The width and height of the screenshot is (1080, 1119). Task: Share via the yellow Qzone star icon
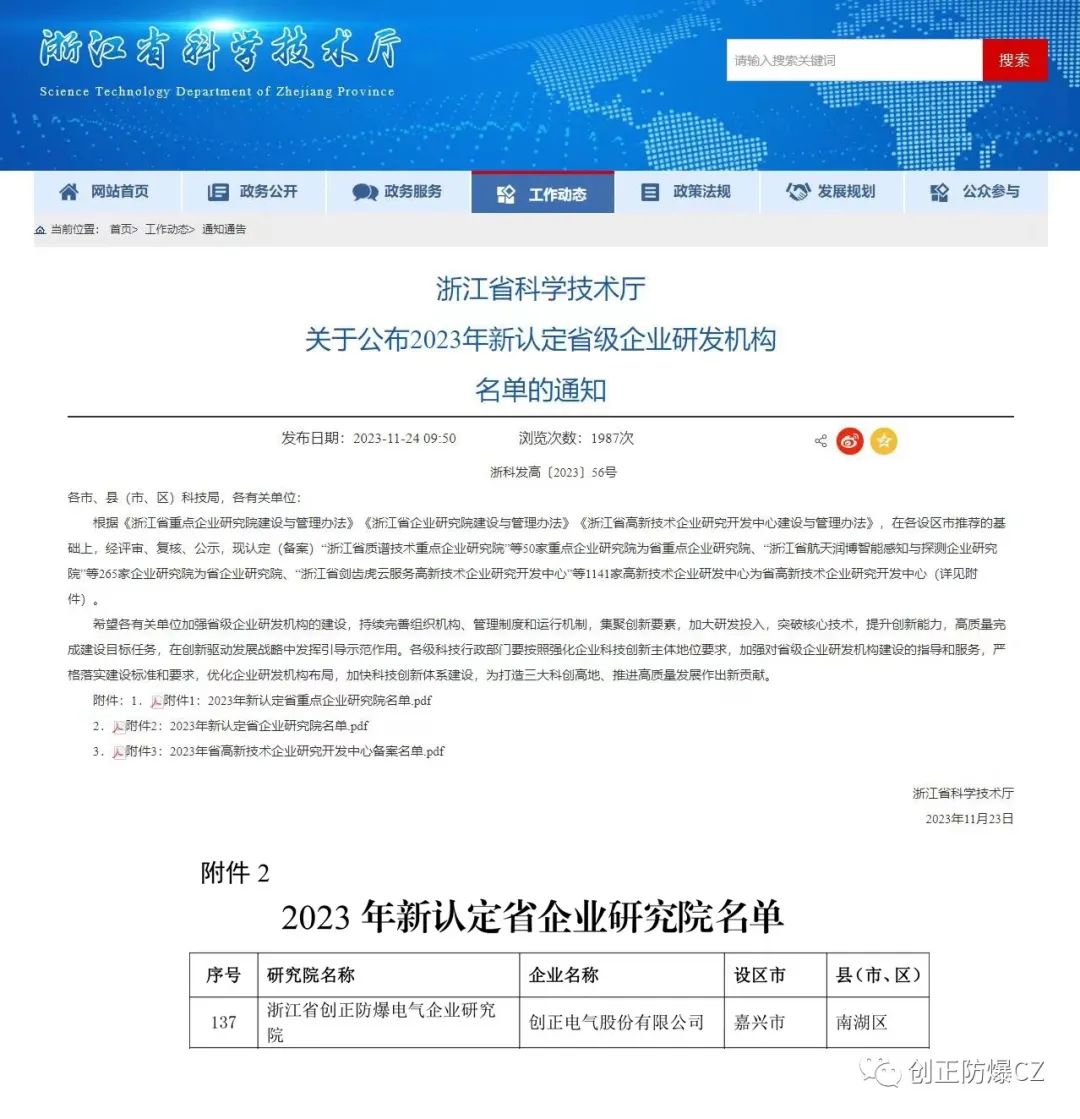pyautogui.click(x=883, y=441)
